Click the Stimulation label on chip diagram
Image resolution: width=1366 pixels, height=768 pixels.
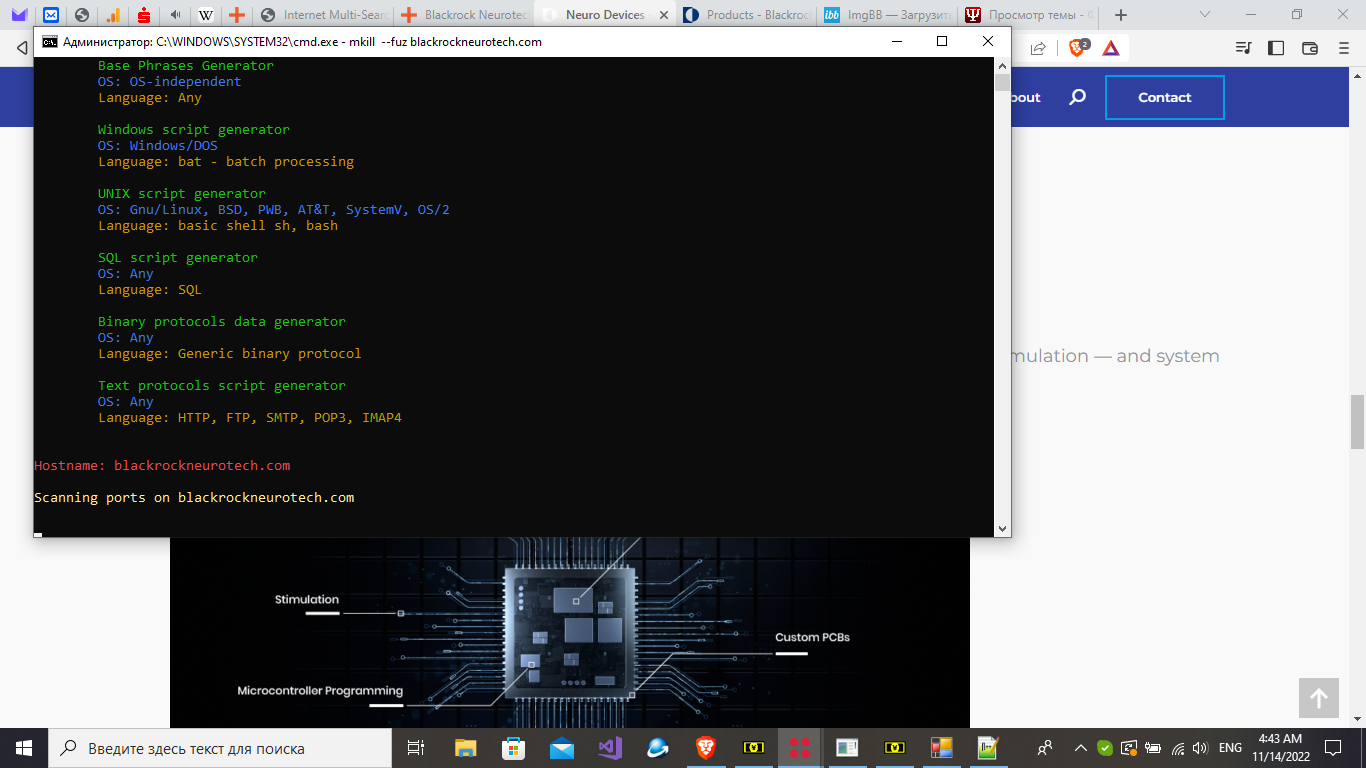point(307,600)
